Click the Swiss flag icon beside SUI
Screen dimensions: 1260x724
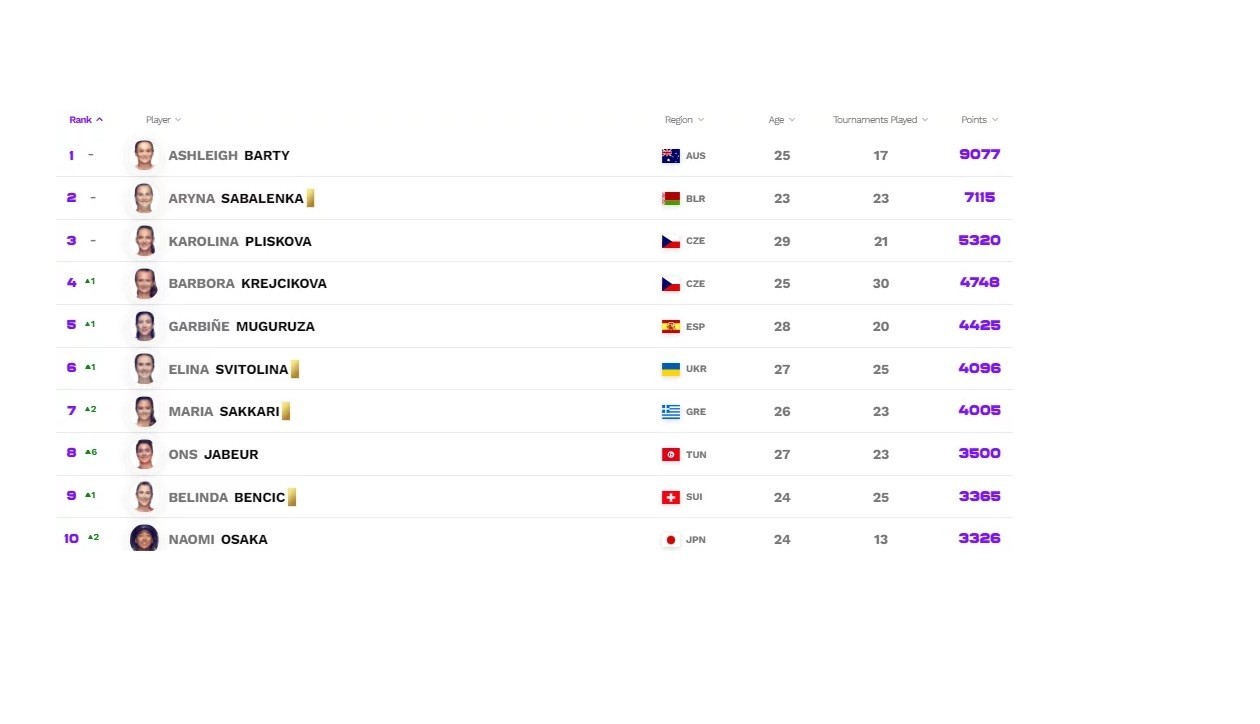pos(670,497)
